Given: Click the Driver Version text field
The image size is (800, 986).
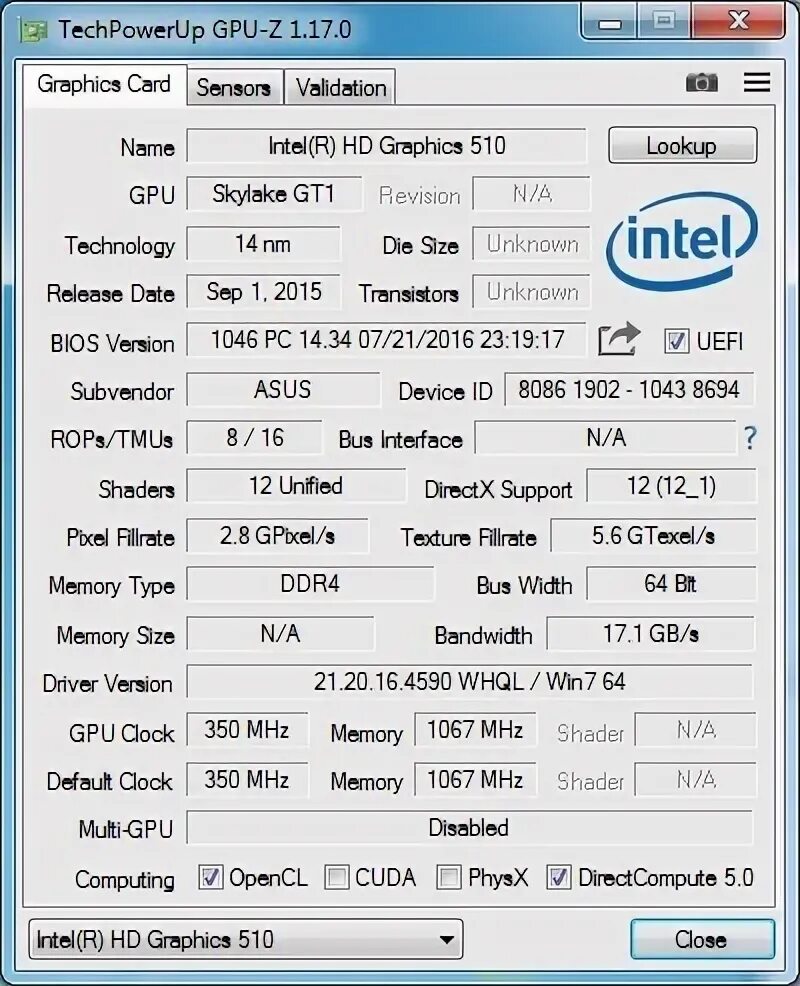Looking at the screenshot, I should [469, 682].
